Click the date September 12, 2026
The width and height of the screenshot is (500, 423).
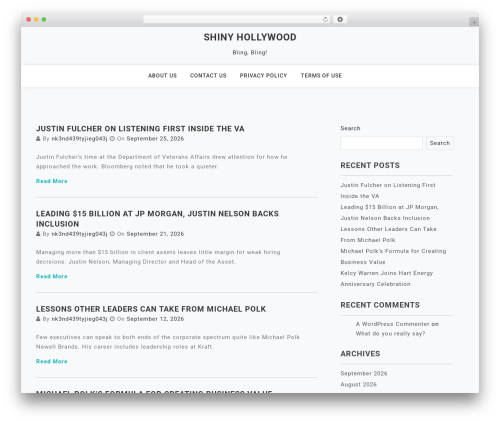click(x=155, y=319)
